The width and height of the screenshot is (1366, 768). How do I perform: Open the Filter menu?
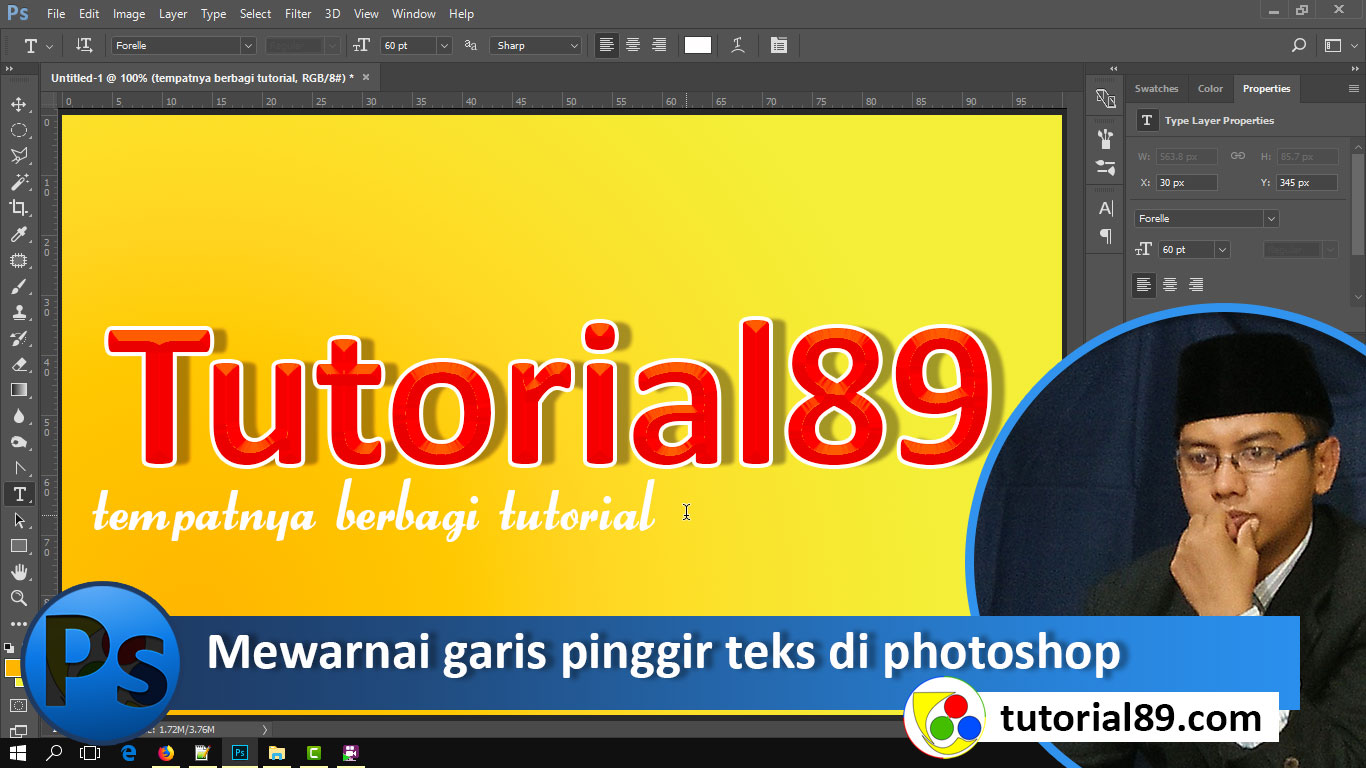[298, 14]
